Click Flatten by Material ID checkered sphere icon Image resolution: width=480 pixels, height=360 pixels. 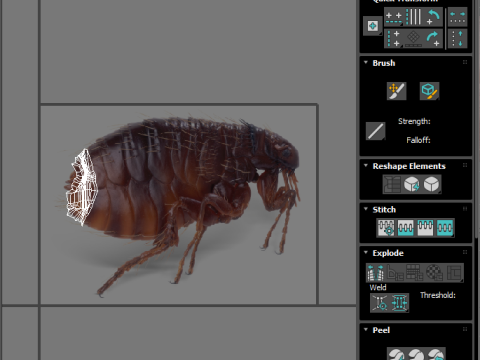point(434,273)
